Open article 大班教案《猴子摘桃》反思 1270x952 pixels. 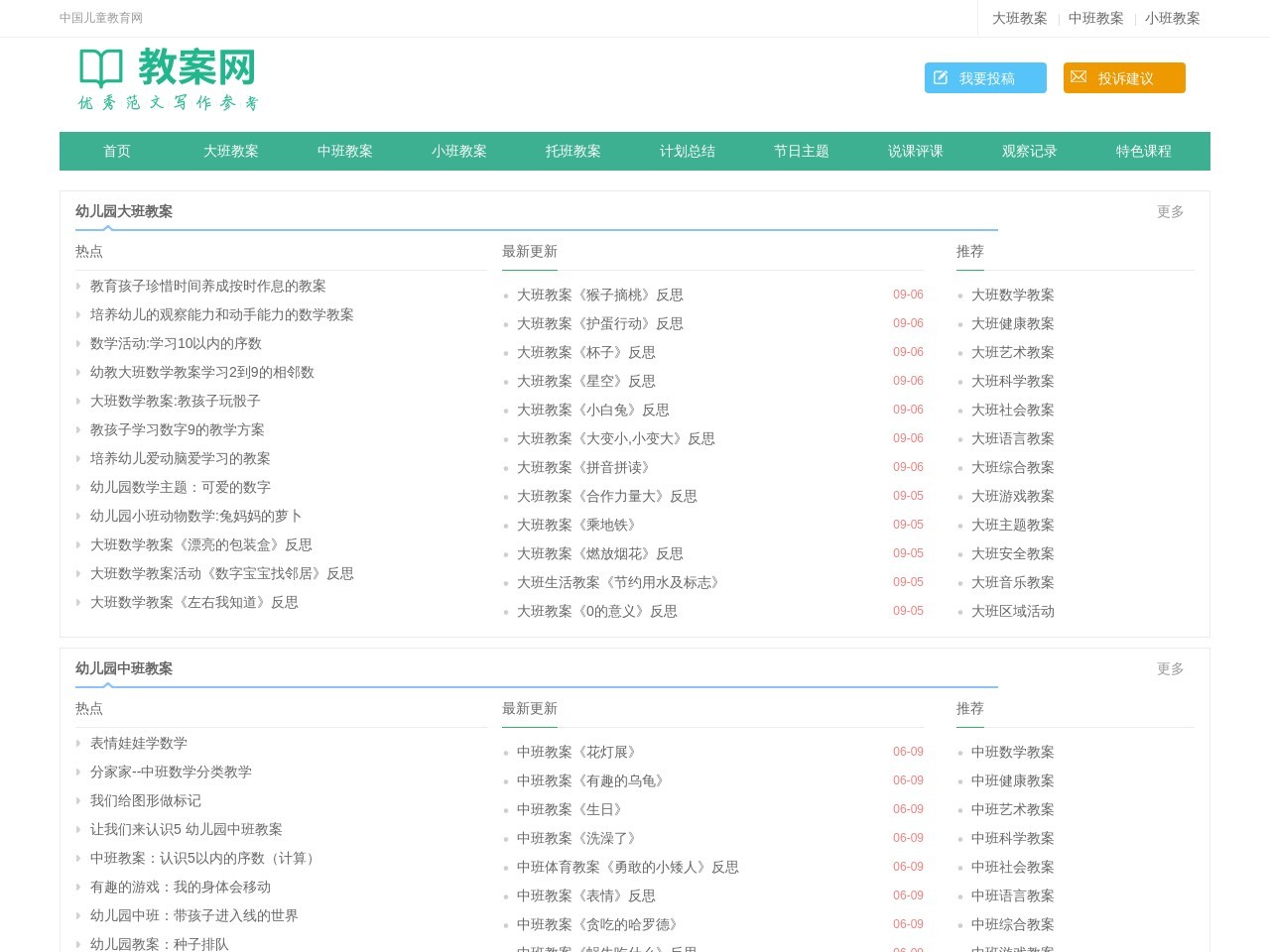pyautogui.click(x=600, y=295)
